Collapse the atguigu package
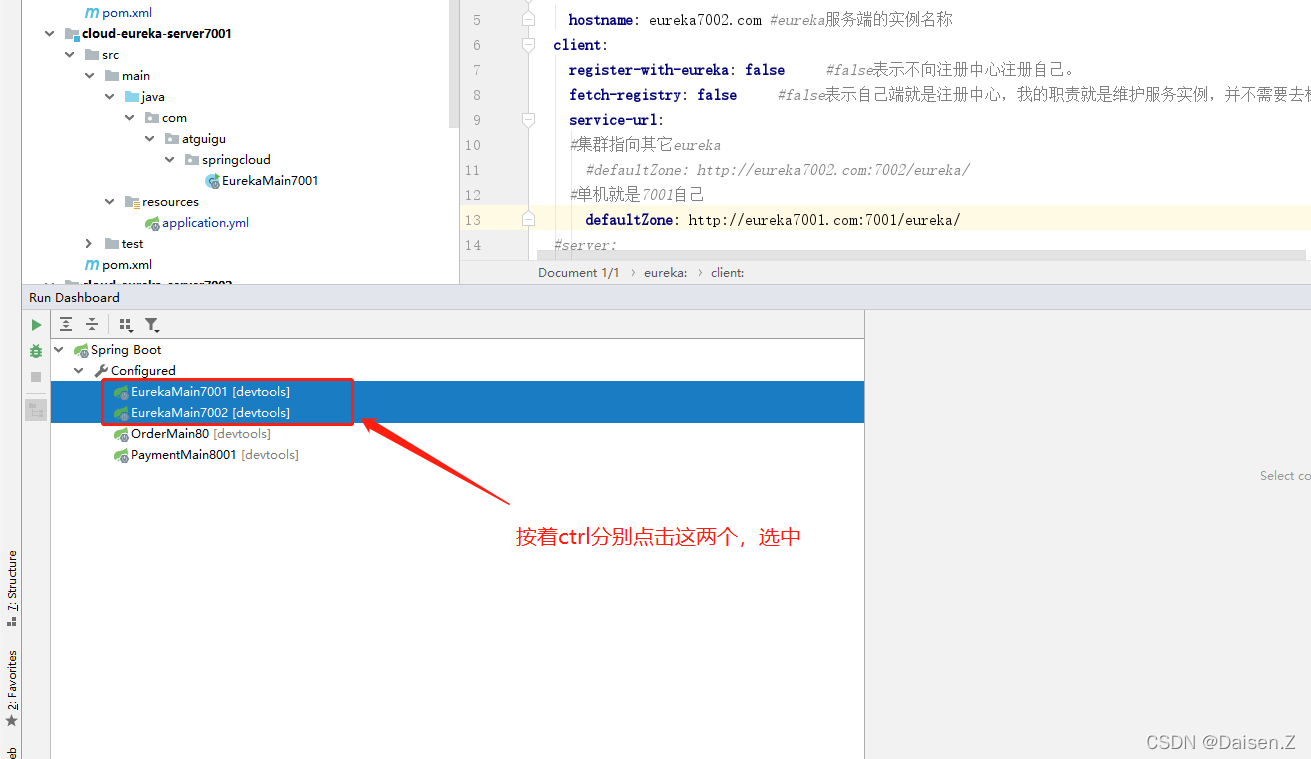The image size is (1311, 759). tap(149, 139)
